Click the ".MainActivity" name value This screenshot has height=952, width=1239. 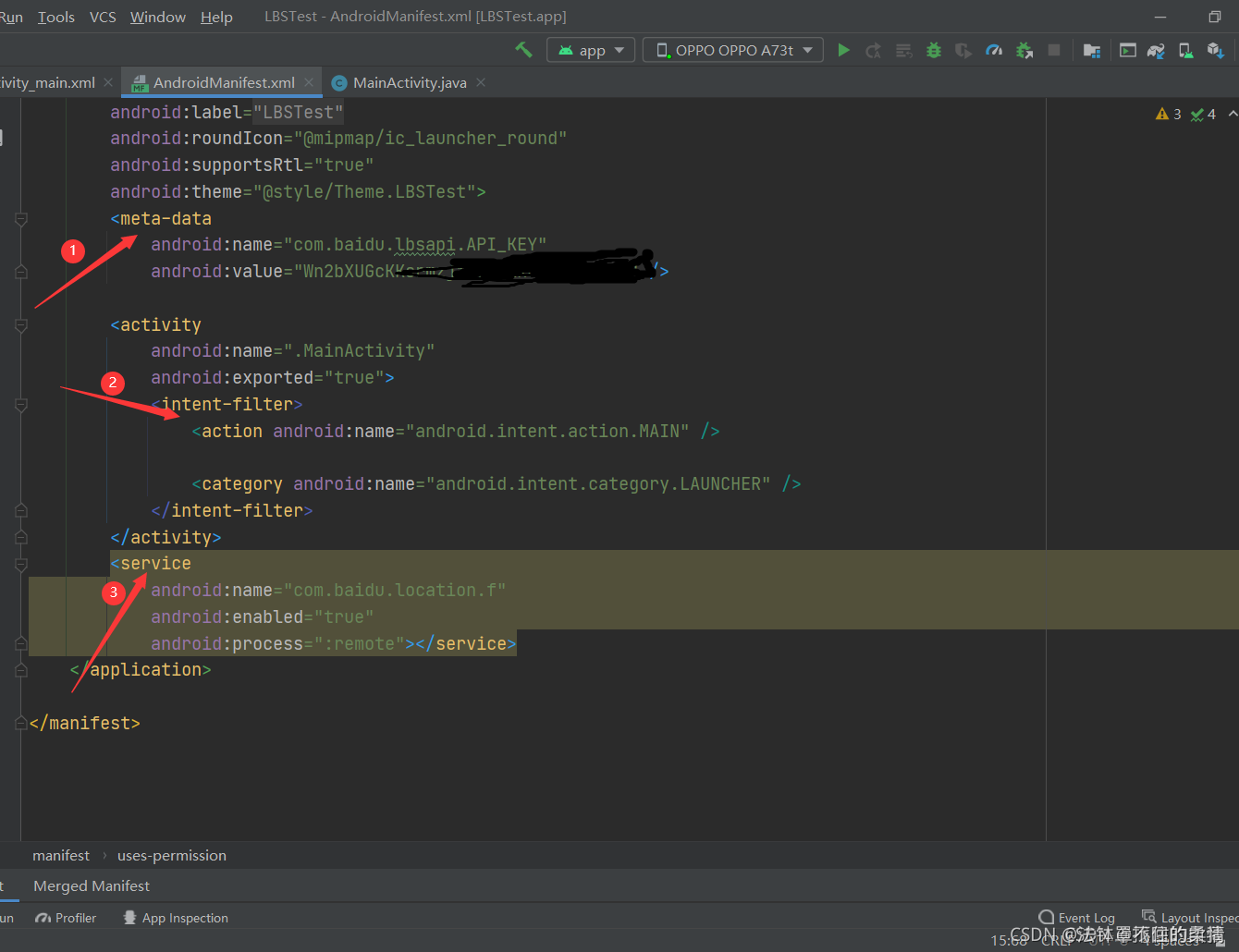pos(359,351)
